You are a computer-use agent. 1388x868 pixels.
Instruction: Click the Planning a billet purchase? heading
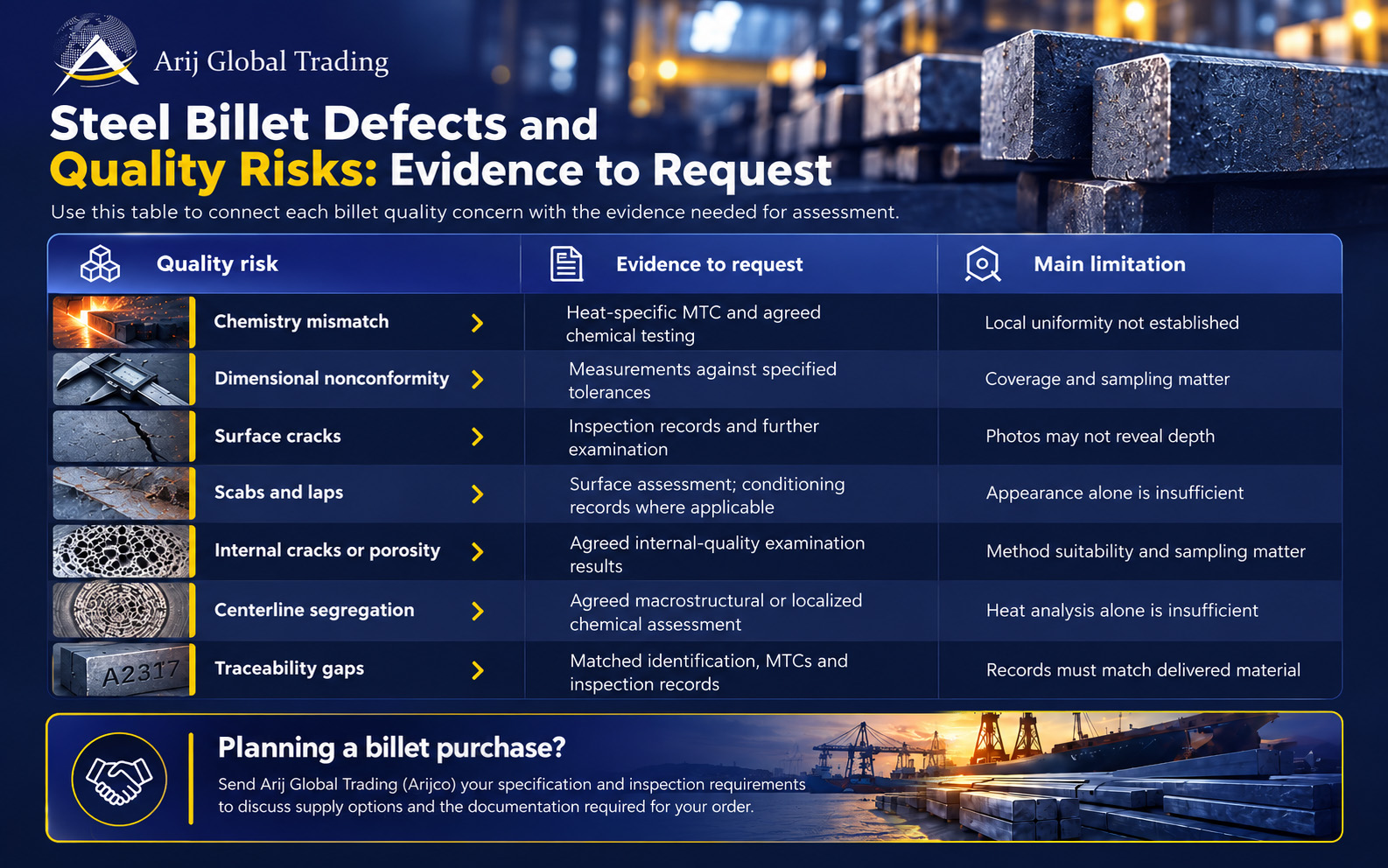pos(391,747)
